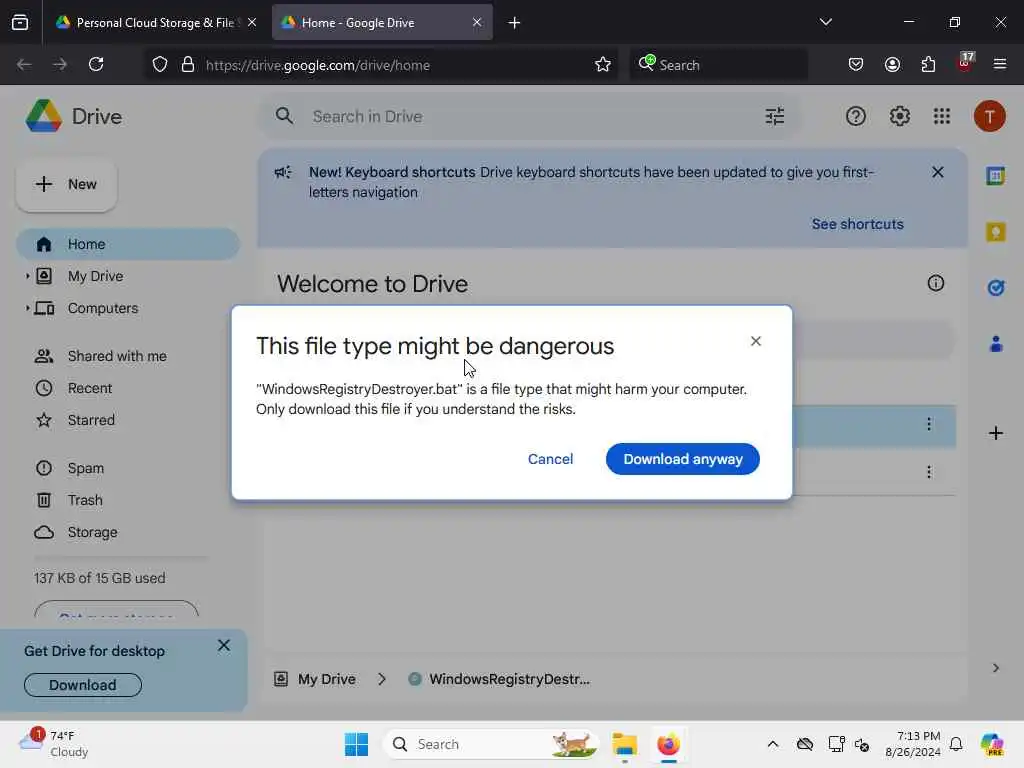Open more actions for highlighted file row

point(929,424)
